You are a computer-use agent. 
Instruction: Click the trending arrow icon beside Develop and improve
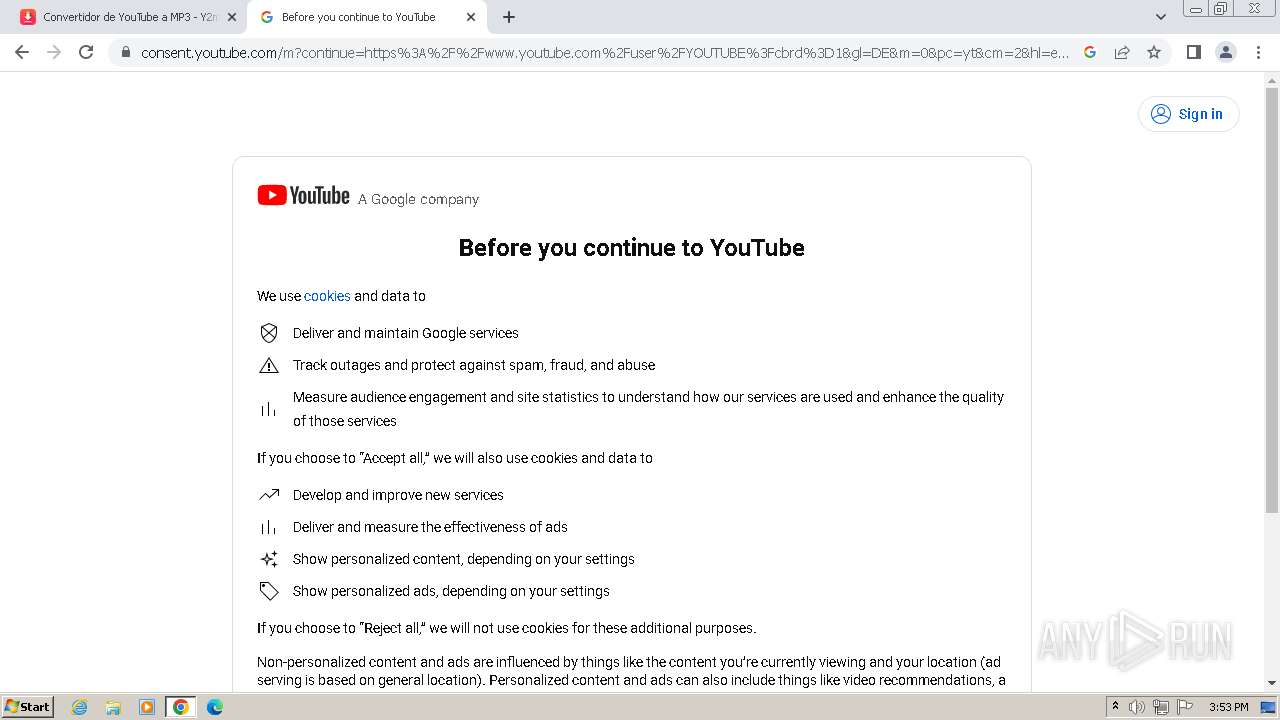pyautogui.click(x=269, y=495)
